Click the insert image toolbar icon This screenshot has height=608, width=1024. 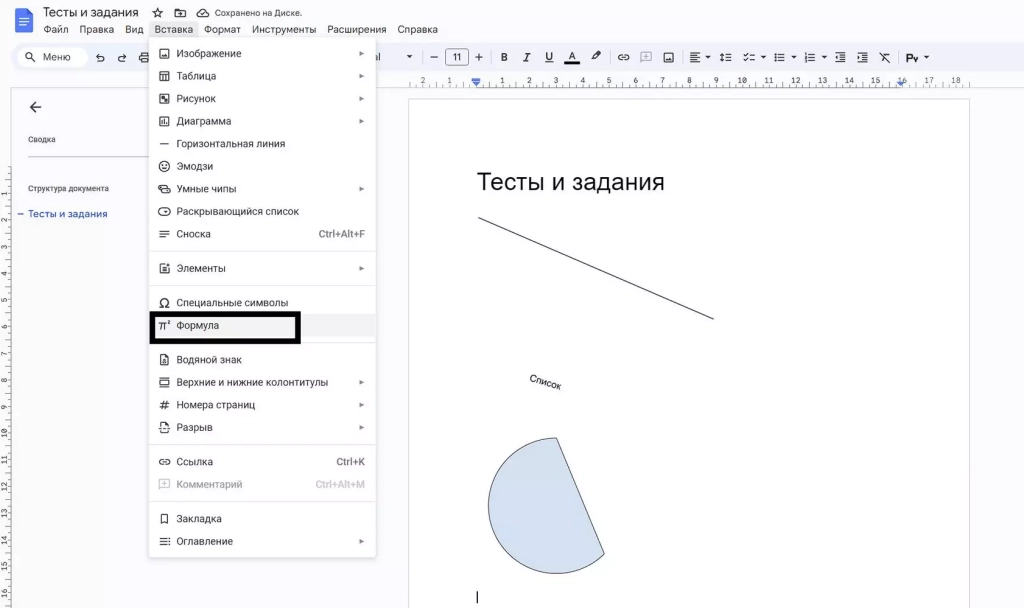[667, 57]
